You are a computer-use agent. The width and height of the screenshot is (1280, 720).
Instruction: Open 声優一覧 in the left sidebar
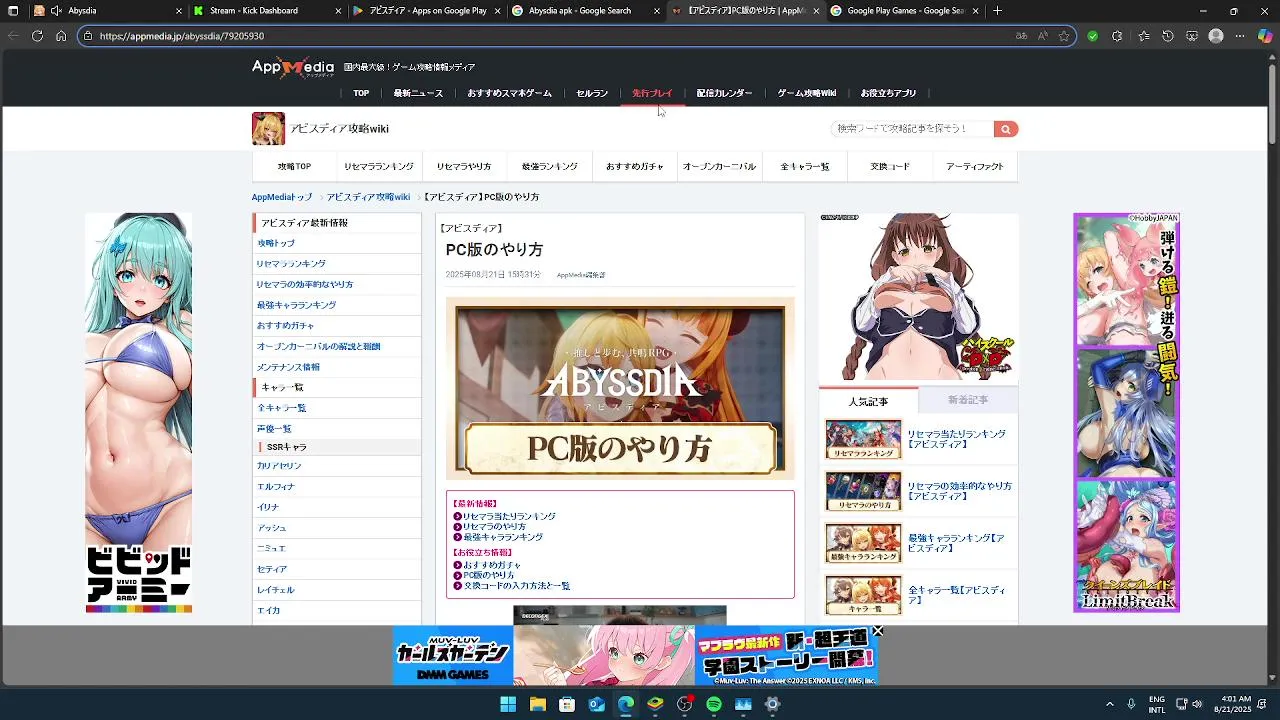point(274,429)
